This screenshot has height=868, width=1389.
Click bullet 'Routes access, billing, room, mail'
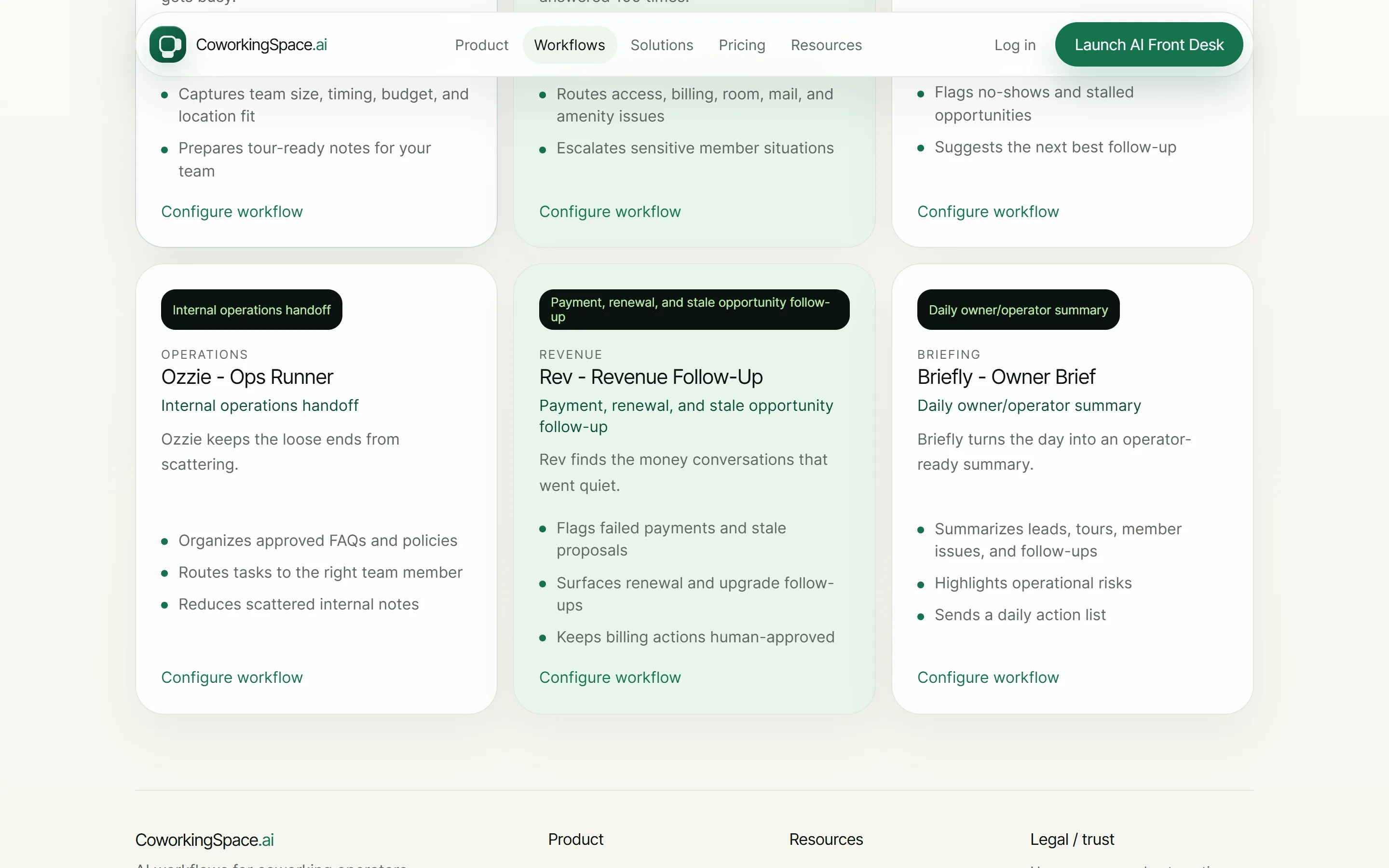pyautogui.click(x=694, y=105)
